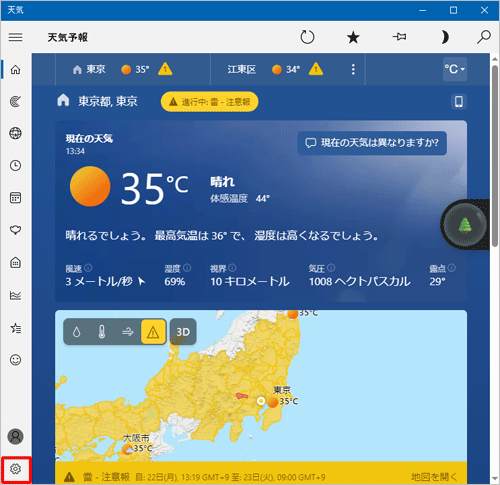Click the 29° dew point value

tap(437, 282)
